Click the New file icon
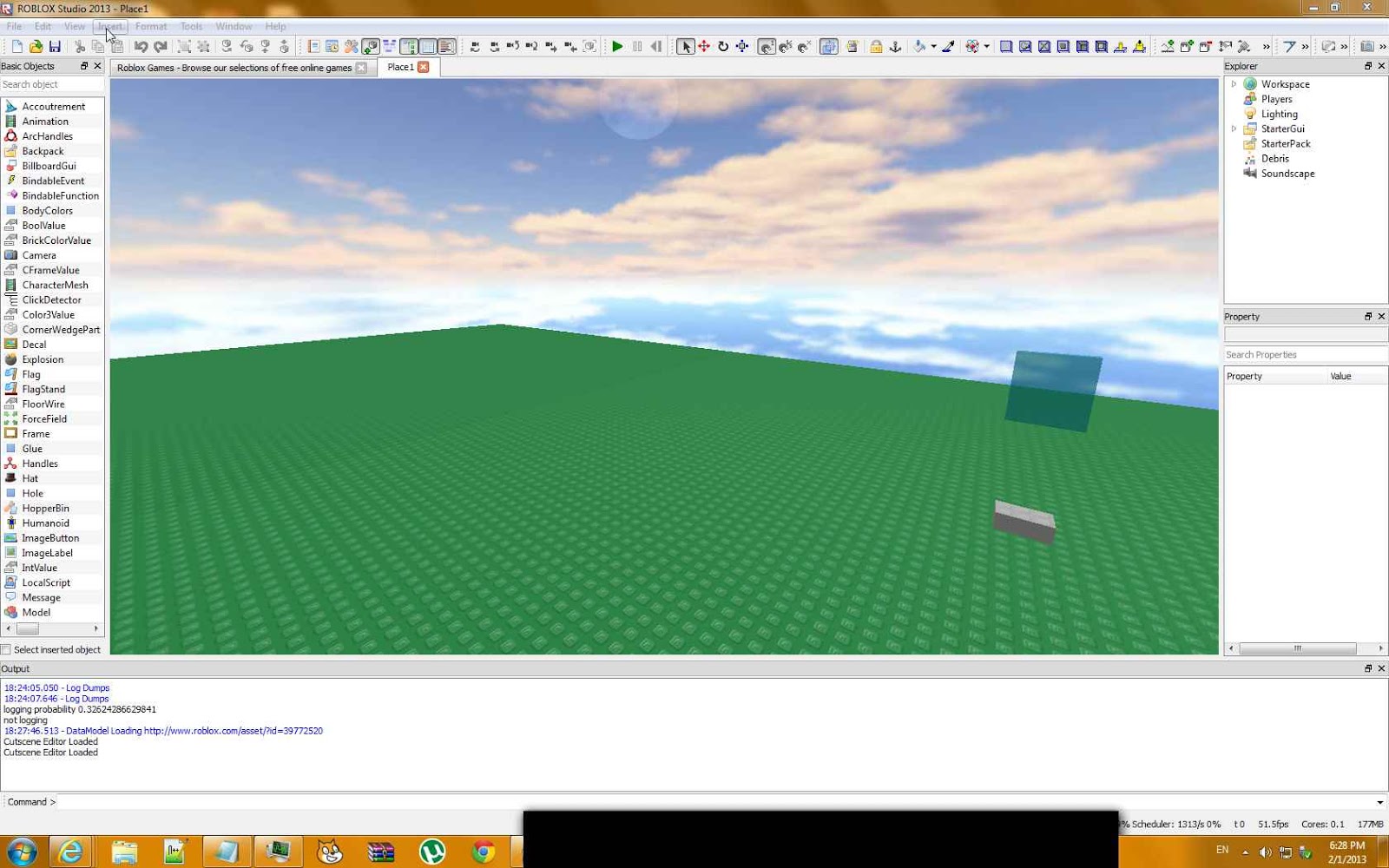Screen dimensions: 1389x868 pos(16,47)
